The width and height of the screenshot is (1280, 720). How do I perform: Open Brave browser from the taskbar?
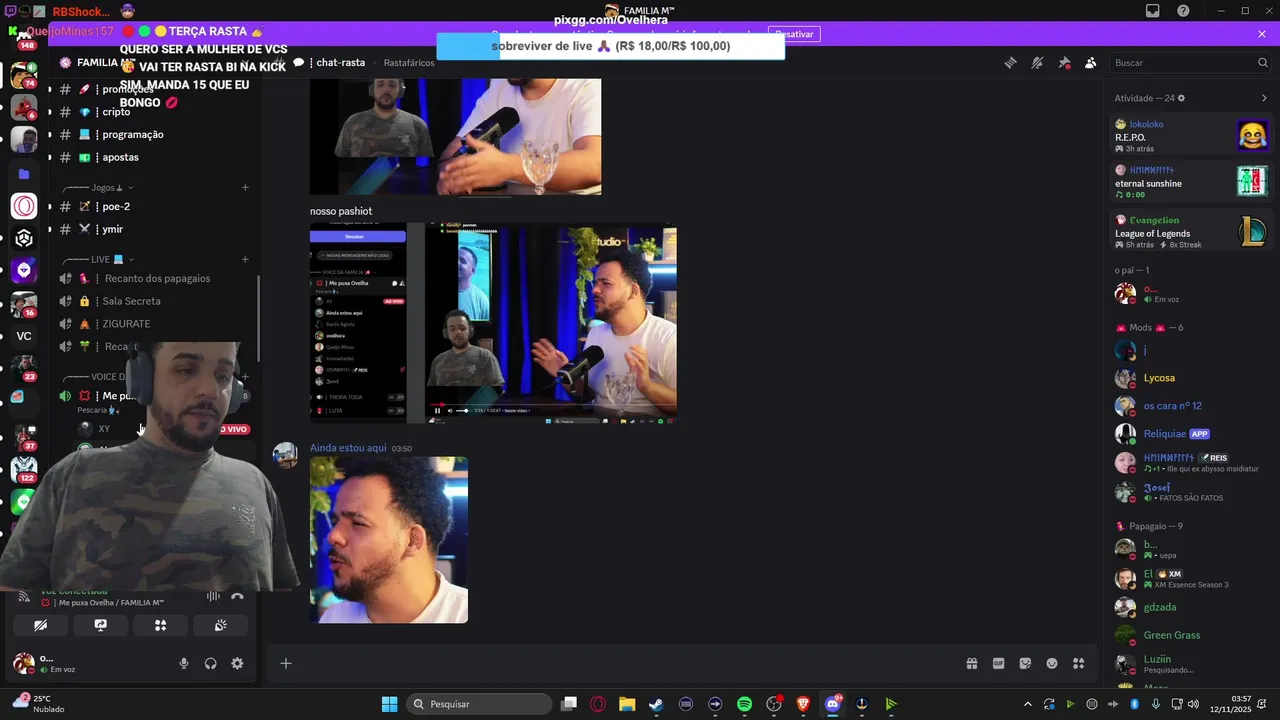pyautogui.click(x=803, y=704)
